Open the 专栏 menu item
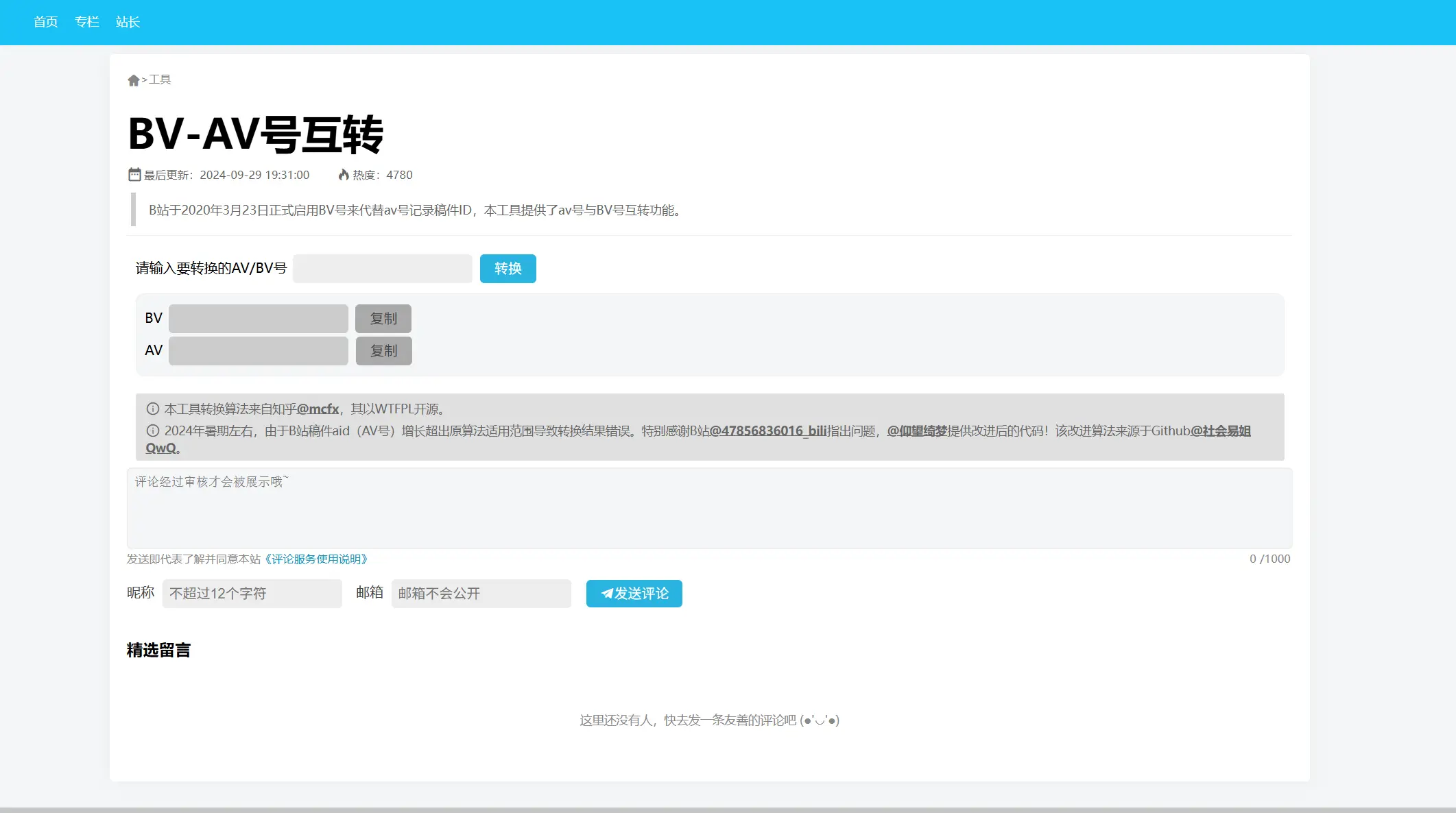The width and height of the screenshot is (1456, 813). (86, 22)
